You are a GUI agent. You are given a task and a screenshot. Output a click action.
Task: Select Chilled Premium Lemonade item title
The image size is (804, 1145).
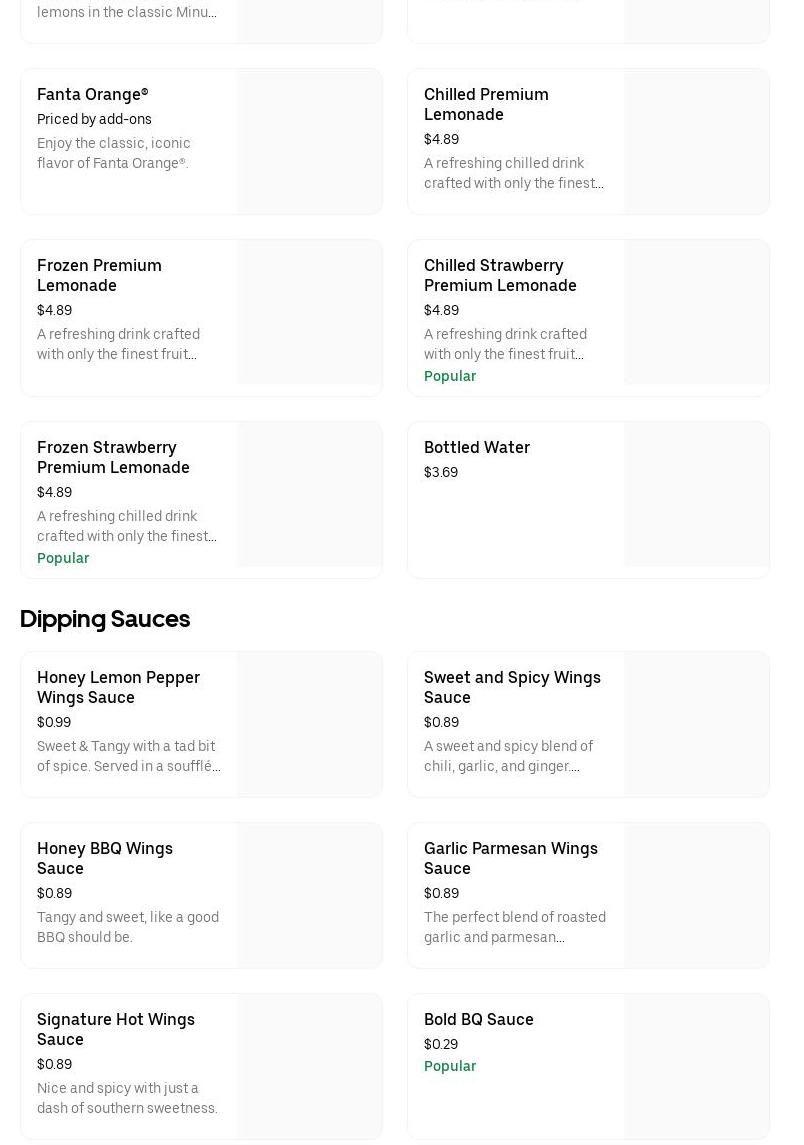(x=486, y=104)
